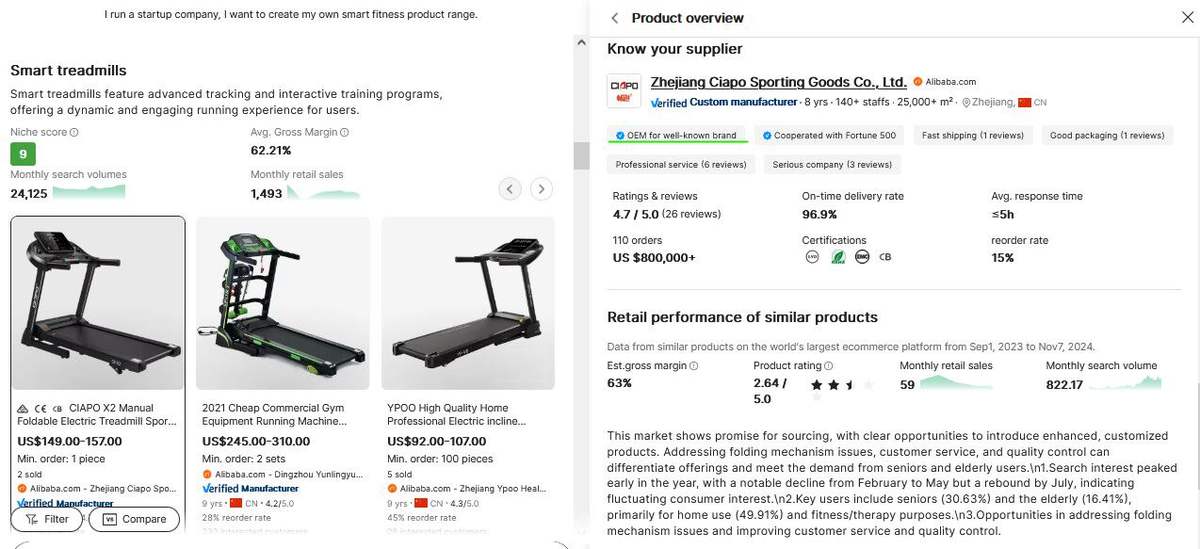This screenshot has height=549, width=1200.
Task: Open the YPOO treadmill product image
Action: click(468, 303)
